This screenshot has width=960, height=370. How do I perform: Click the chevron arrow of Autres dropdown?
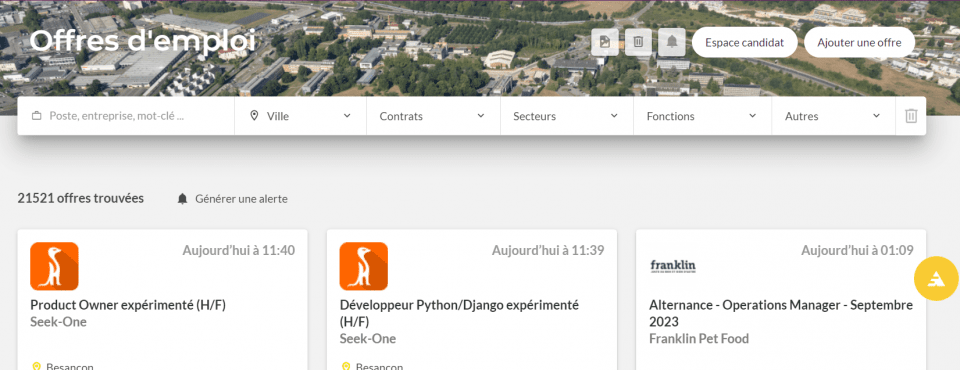[876, 116]
